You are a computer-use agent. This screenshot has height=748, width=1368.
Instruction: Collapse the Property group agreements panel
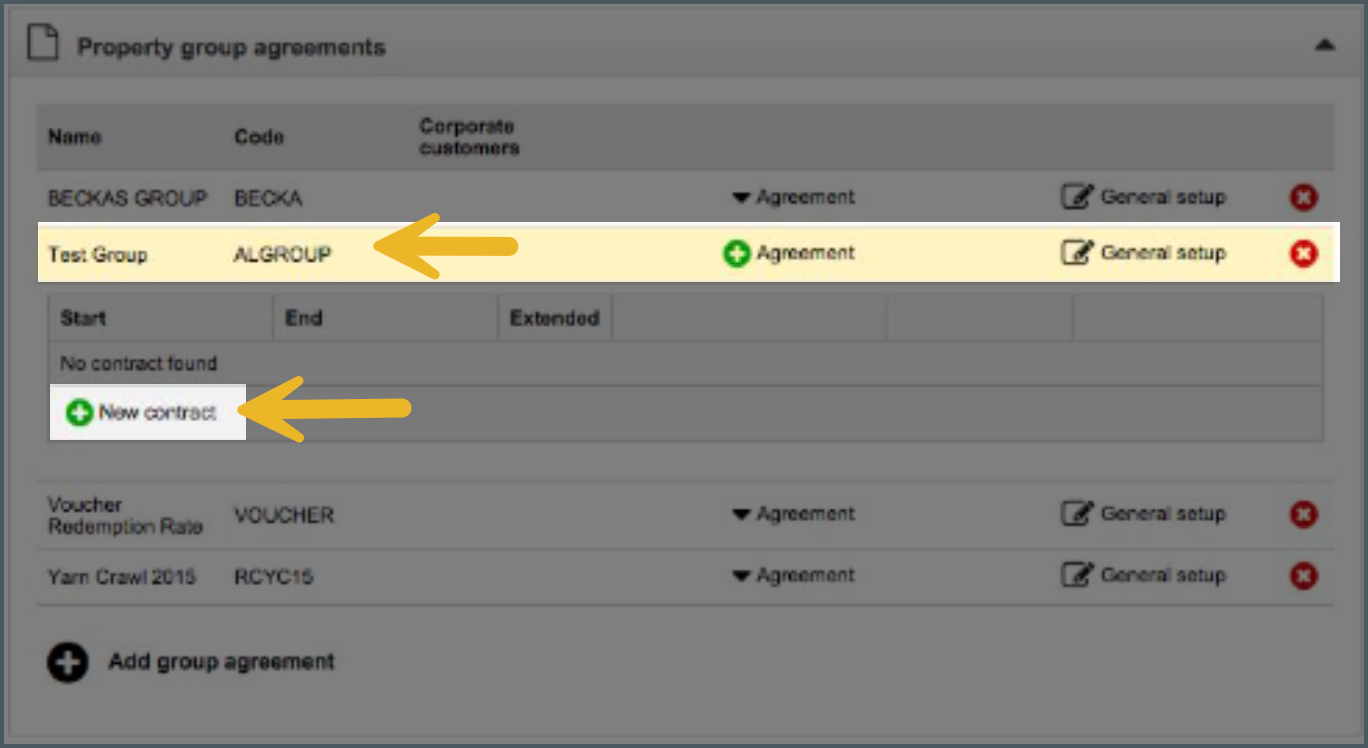(x=1324, y=45)
